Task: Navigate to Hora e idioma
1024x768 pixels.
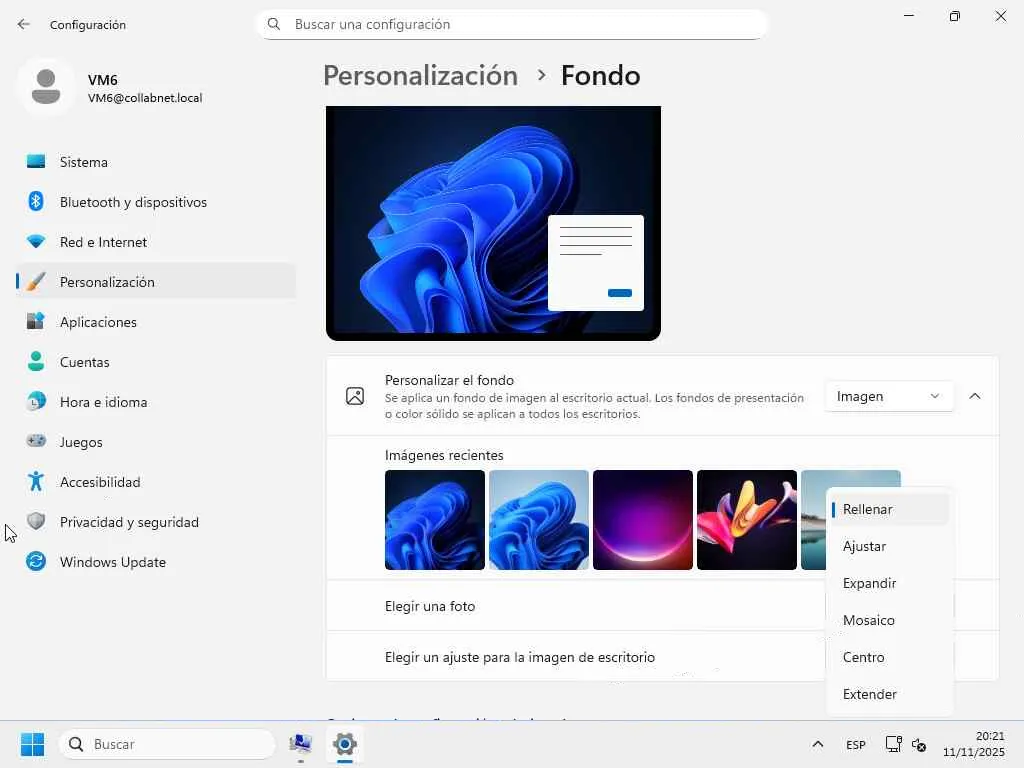Action: pyautogui.click(x=155, y=402)
